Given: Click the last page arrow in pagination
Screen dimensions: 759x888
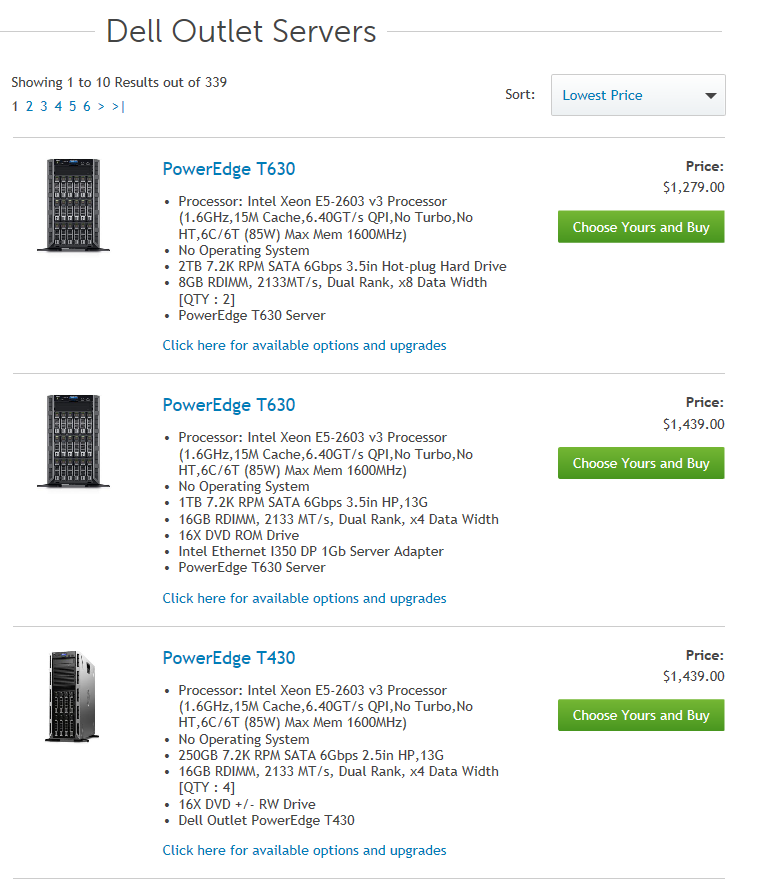Looking at the screenshot, I should (x=118, y=106).
